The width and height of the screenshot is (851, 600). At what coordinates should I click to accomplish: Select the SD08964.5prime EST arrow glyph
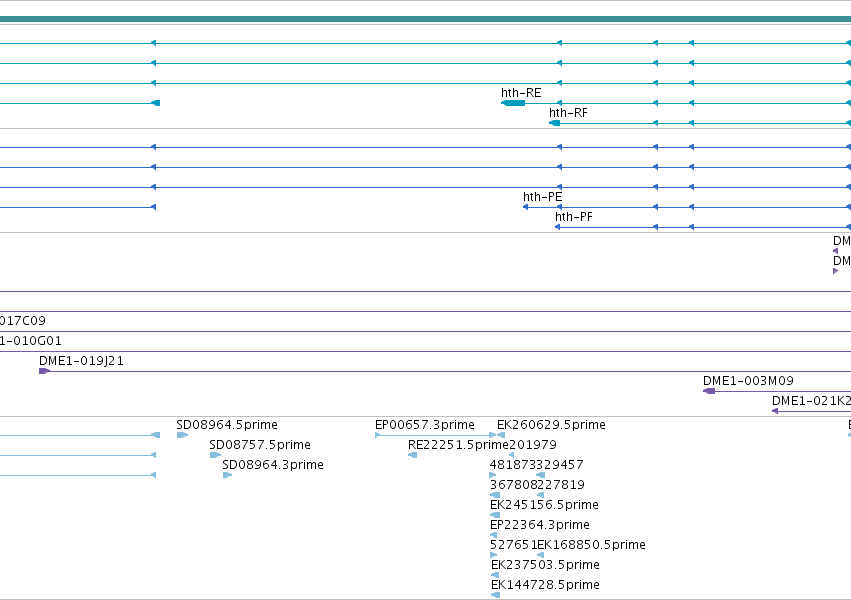182,435
